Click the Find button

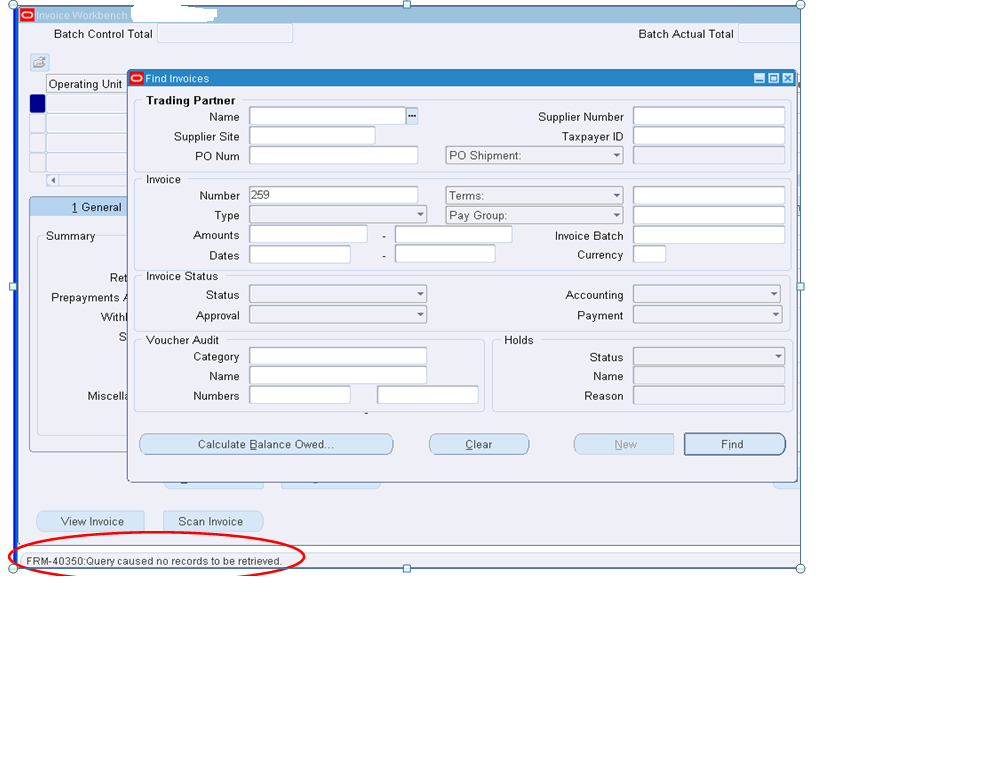[x=734, y=444]
